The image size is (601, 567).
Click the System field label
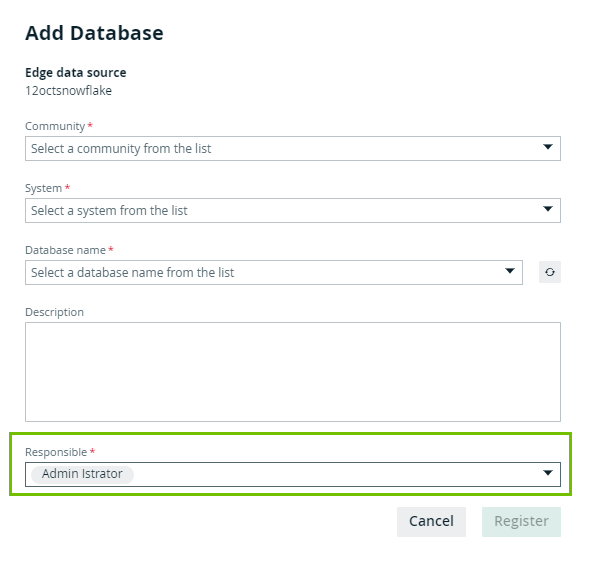44,188
